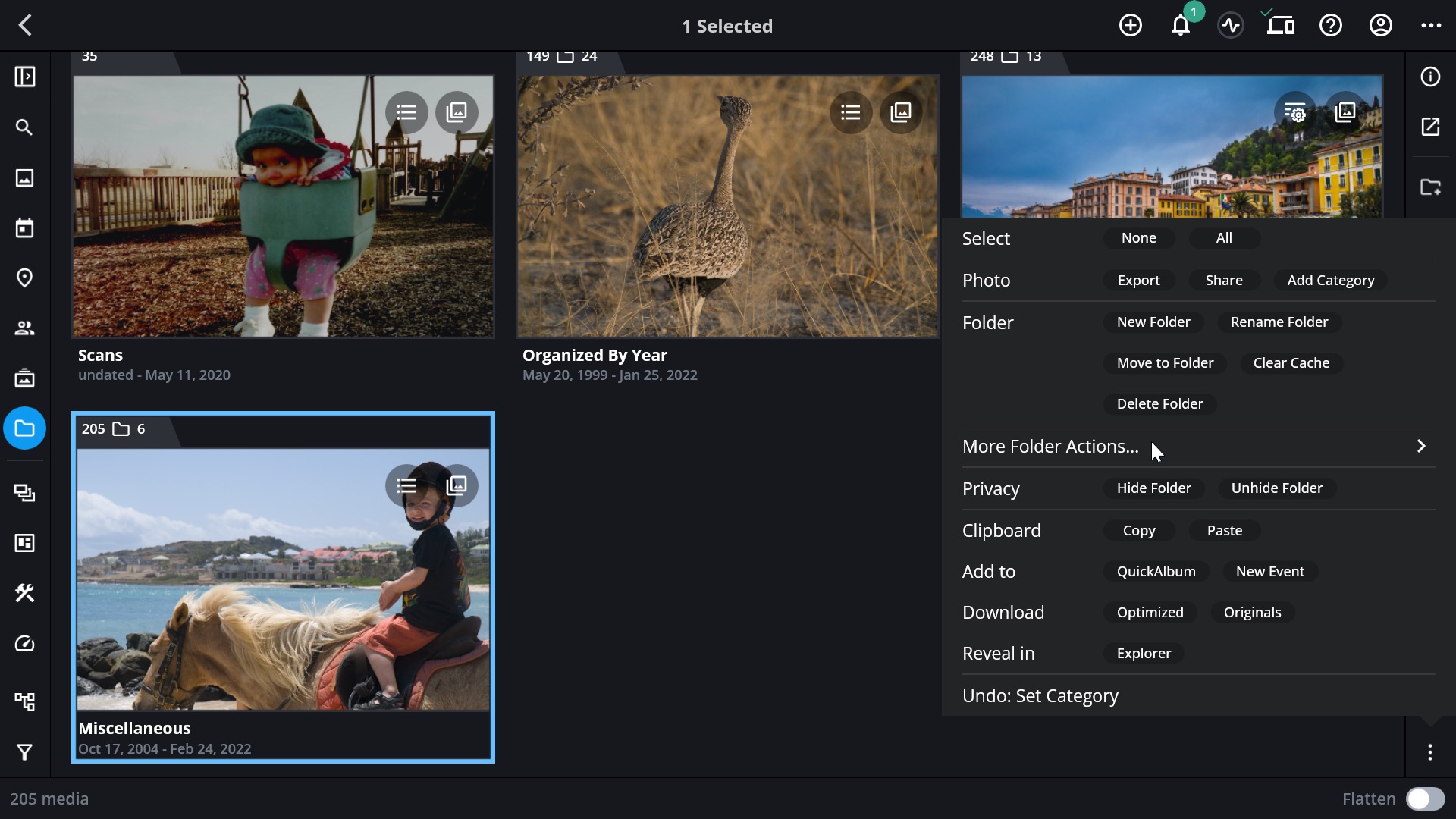Image resolution: width=1456 pixels, height=819 pixels.
Task: Expand More Folder Actions submenu
Action: 1198,446
